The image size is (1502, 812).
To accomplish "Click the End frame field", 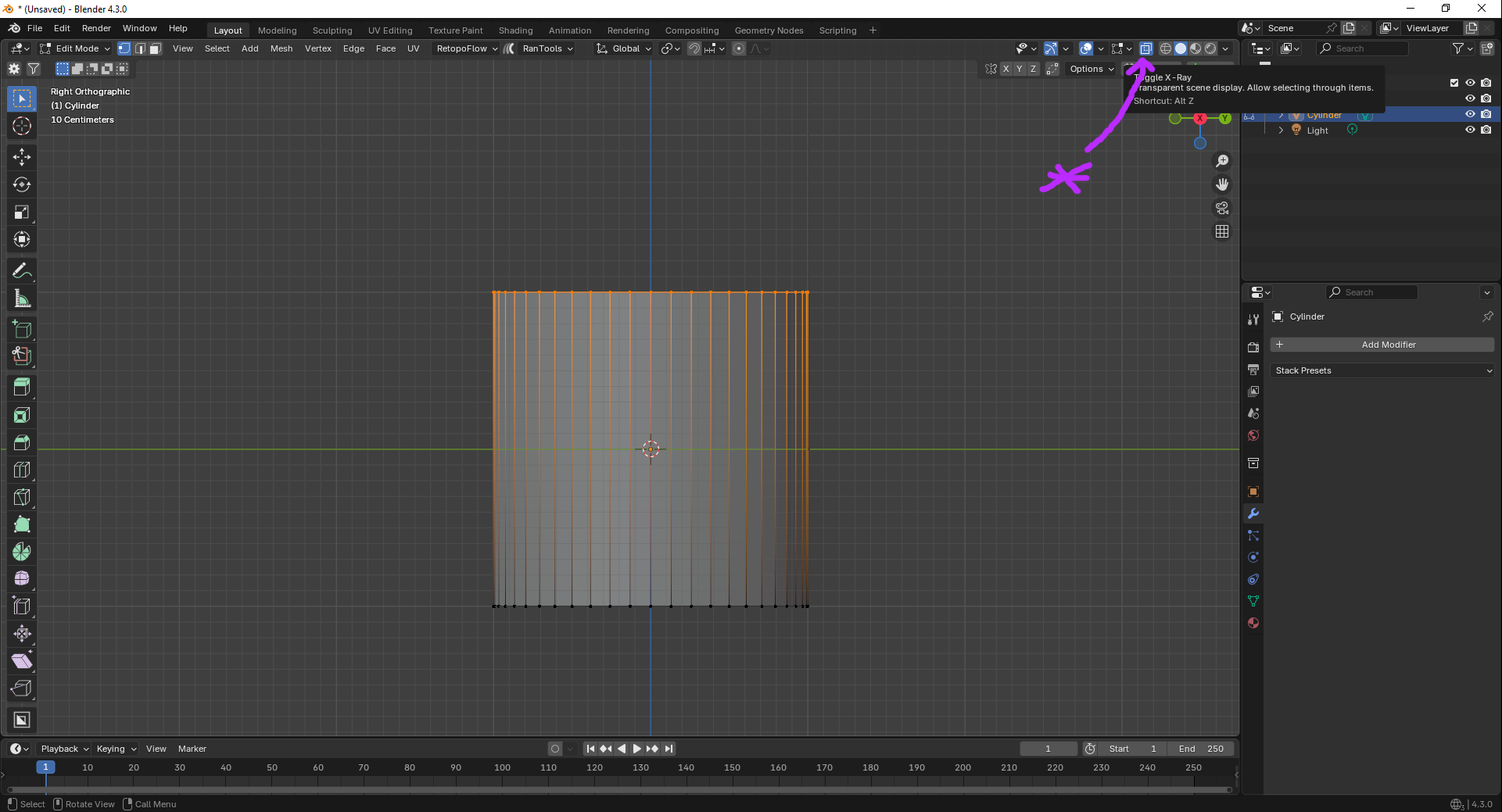I will (x=1201, y=749).
